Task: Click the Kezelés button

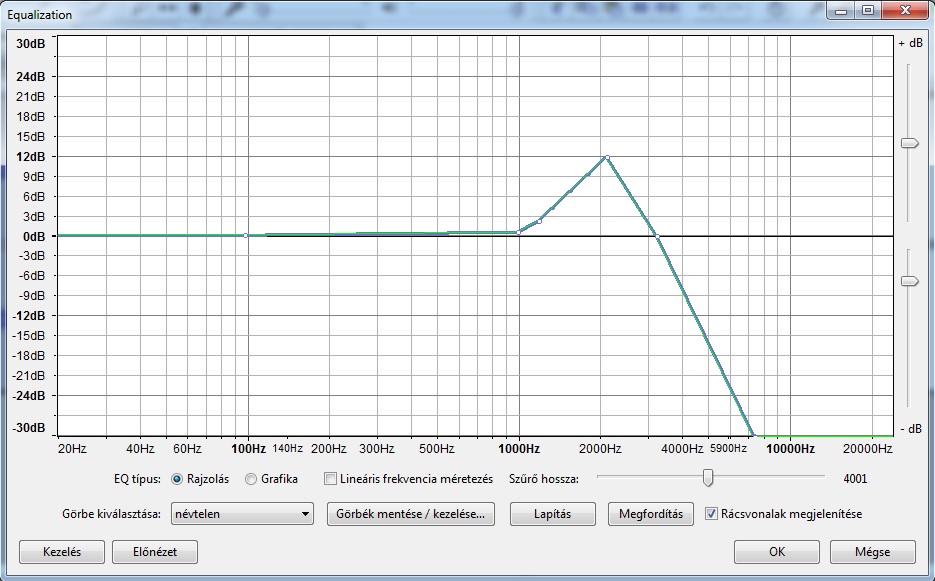Action: pos(62,552)
